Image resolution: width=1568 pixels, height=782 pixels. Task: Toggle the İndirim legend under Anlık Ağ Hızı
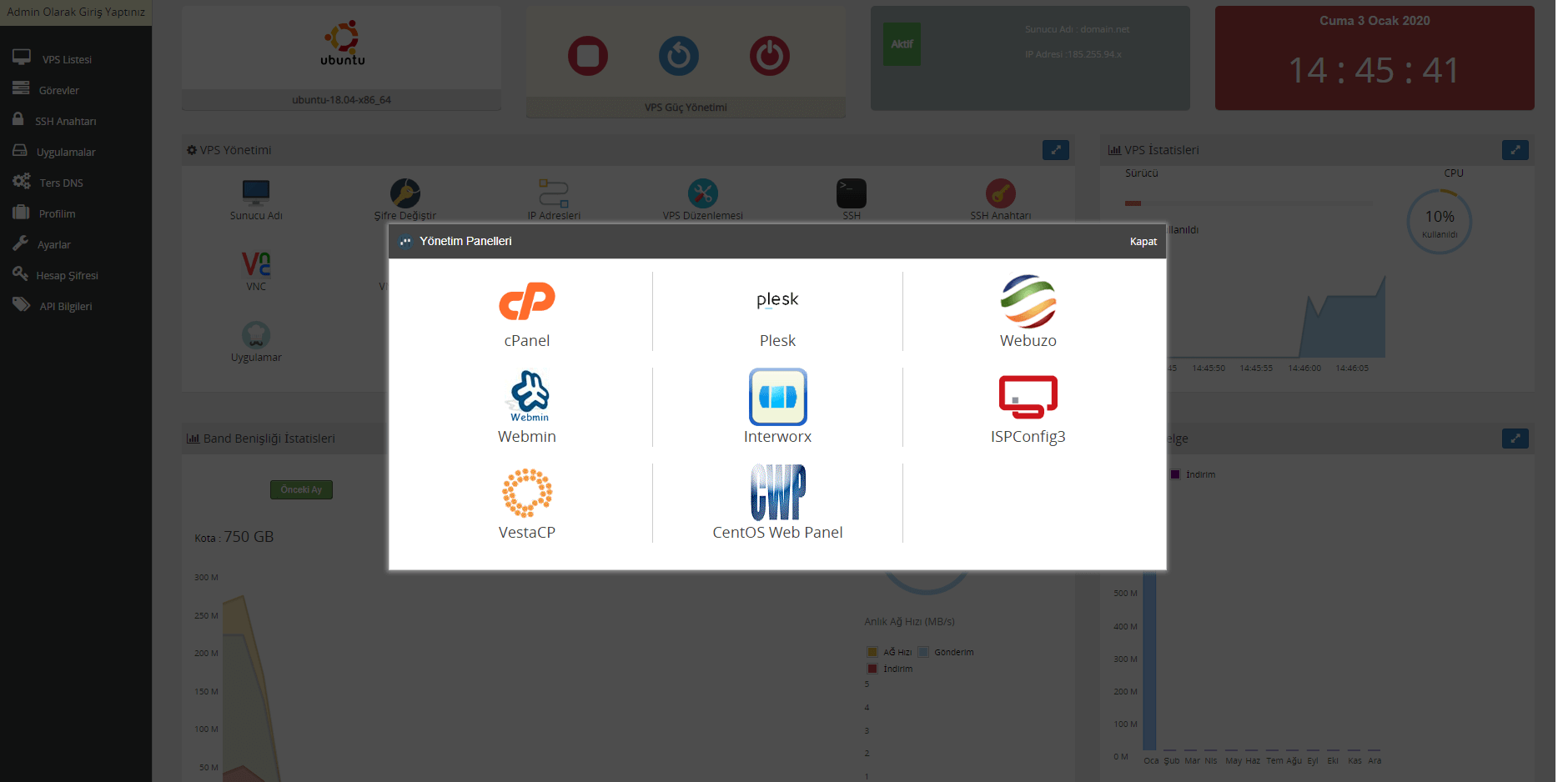tap(872, 669)
